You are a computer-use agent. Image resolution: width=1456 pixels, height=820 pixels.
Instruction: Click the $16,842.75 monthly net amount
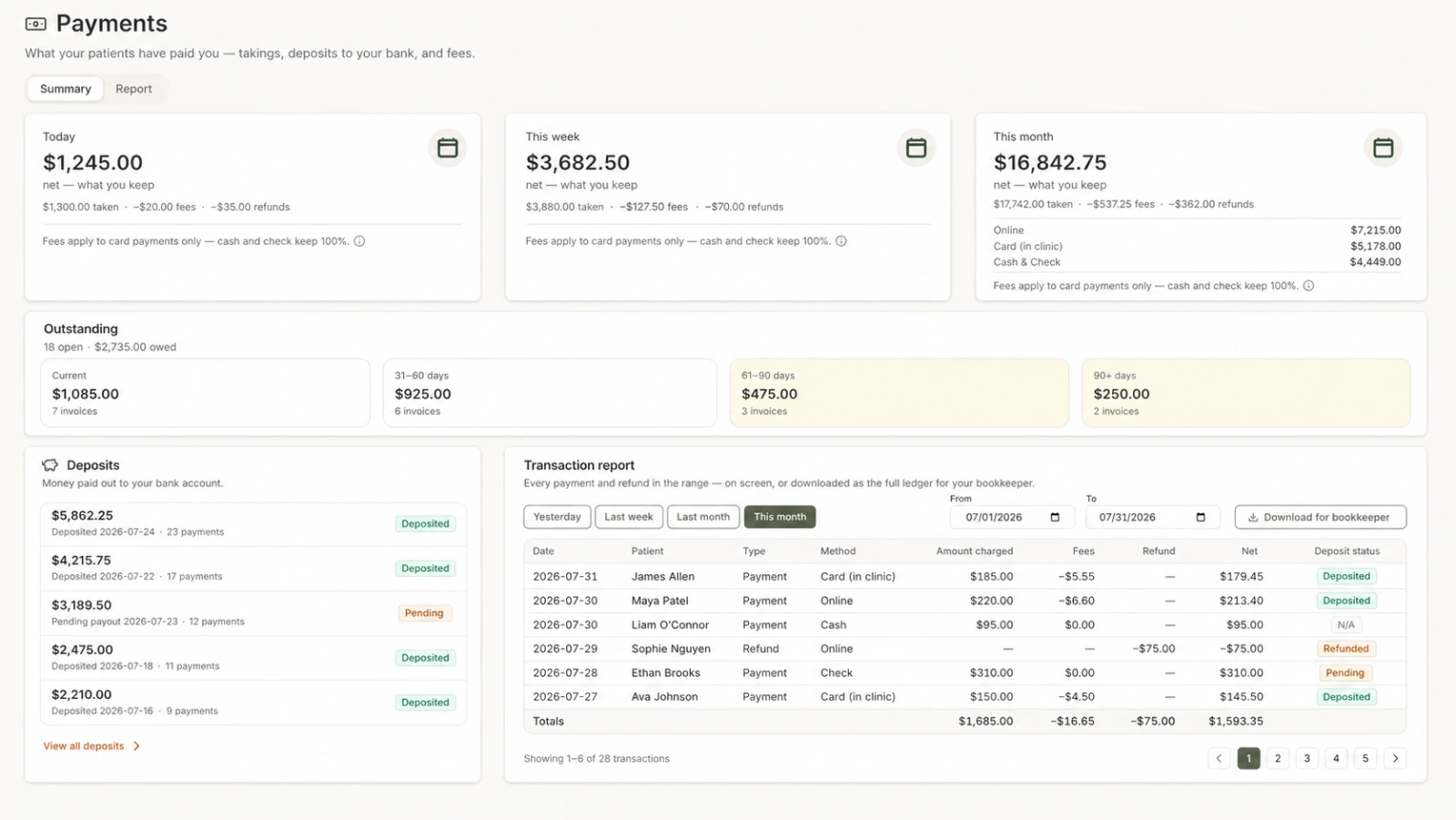(1050, 163)
